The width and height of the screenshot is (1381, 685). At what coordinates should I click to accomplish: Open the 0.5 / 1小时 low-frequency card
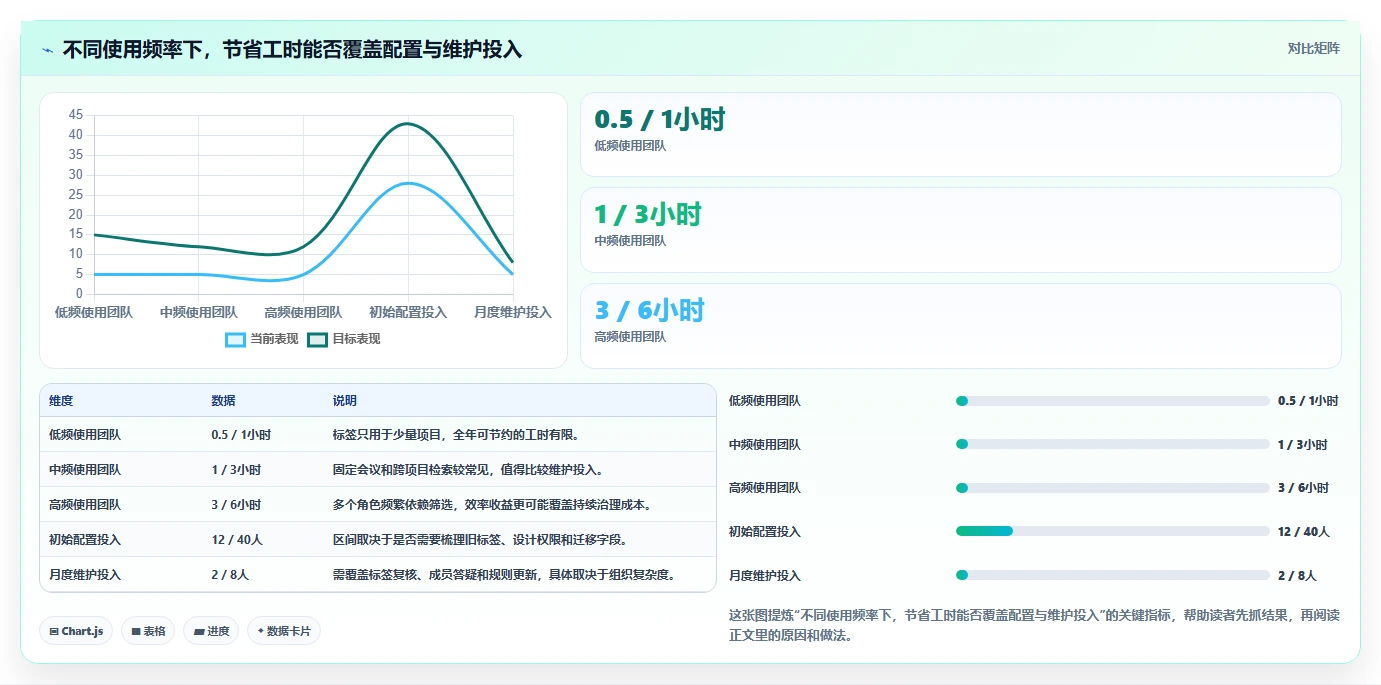[960, 135]
